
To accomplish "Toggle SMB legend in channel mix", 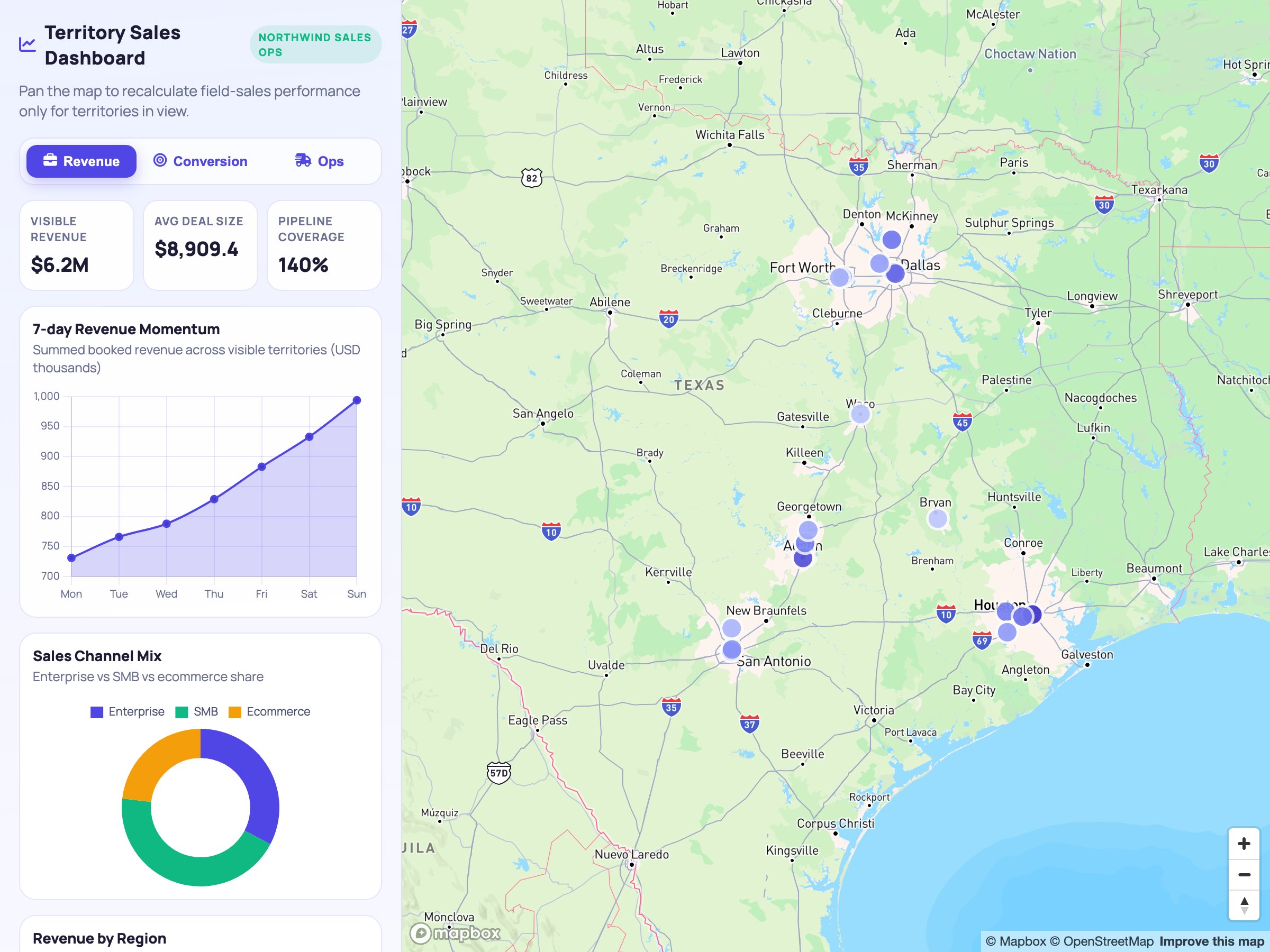I will pyautogui.click(x=197, y=711).
